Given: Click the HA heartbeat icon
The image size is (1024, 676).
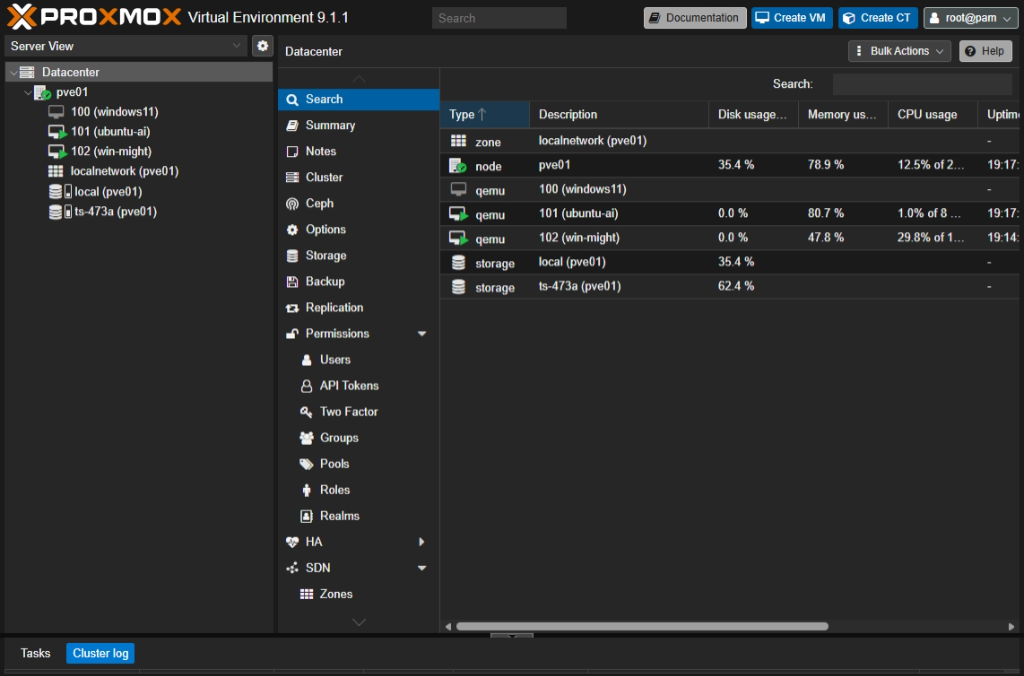Looking at the screenshot, I should (x=292, y=542).
